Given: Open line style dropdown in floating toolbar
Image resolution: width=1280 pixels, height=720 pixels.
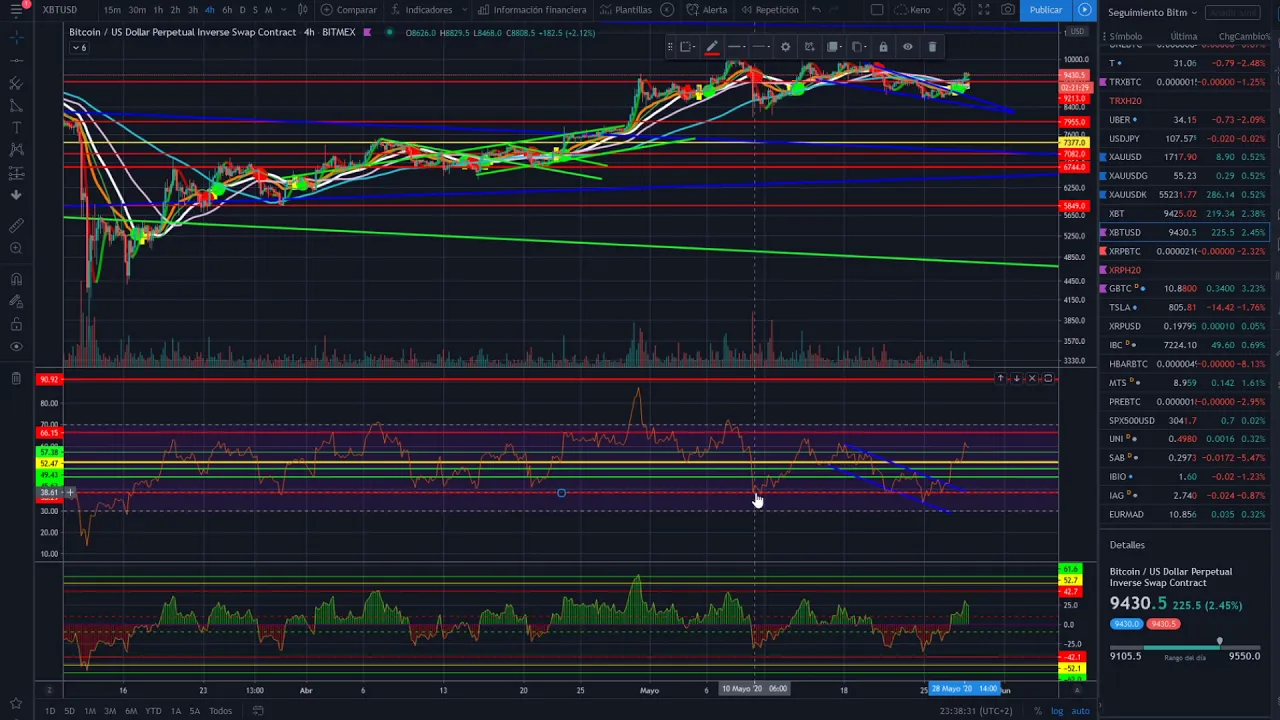Looking at the screenshot, I should (x=761, y=47).
